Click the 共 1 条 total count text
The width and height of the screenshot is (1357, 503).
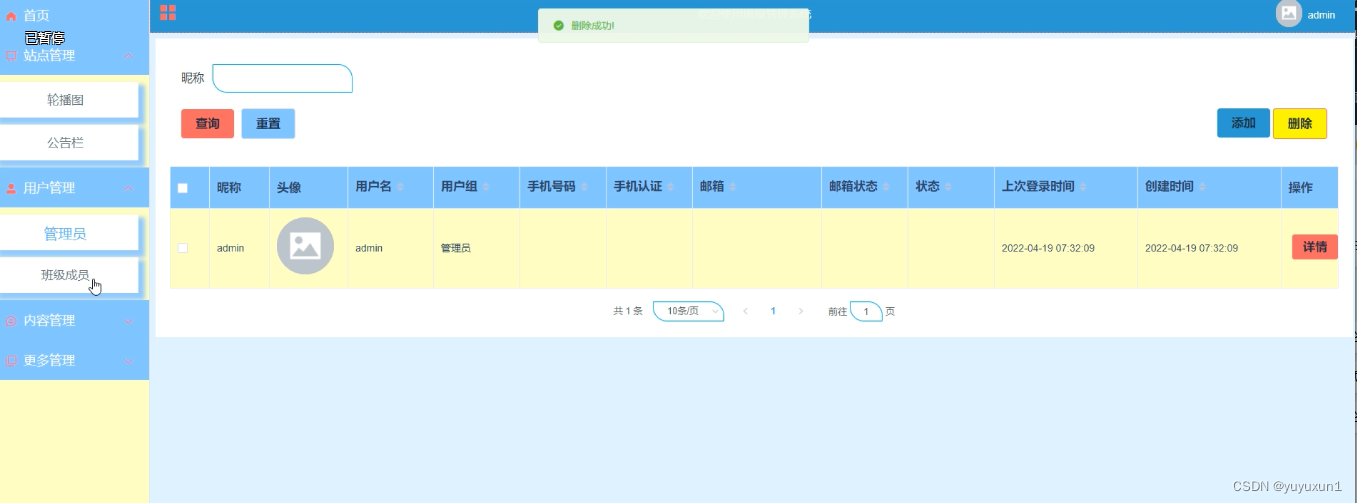click(x=628, y=312)
